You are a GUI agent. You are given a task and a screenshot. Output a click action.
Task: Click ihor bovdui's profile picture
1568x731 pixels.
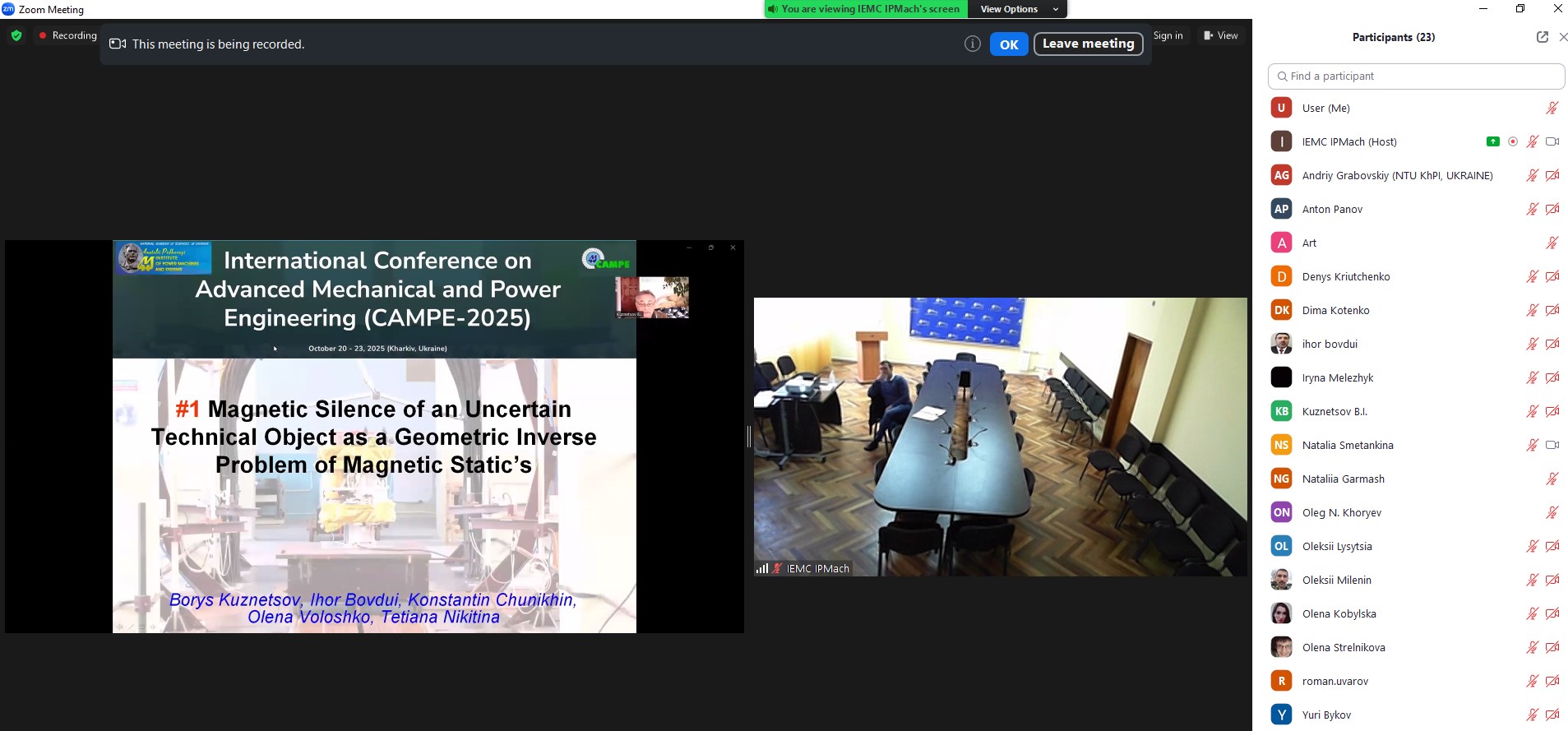(x=1281, y=344)
